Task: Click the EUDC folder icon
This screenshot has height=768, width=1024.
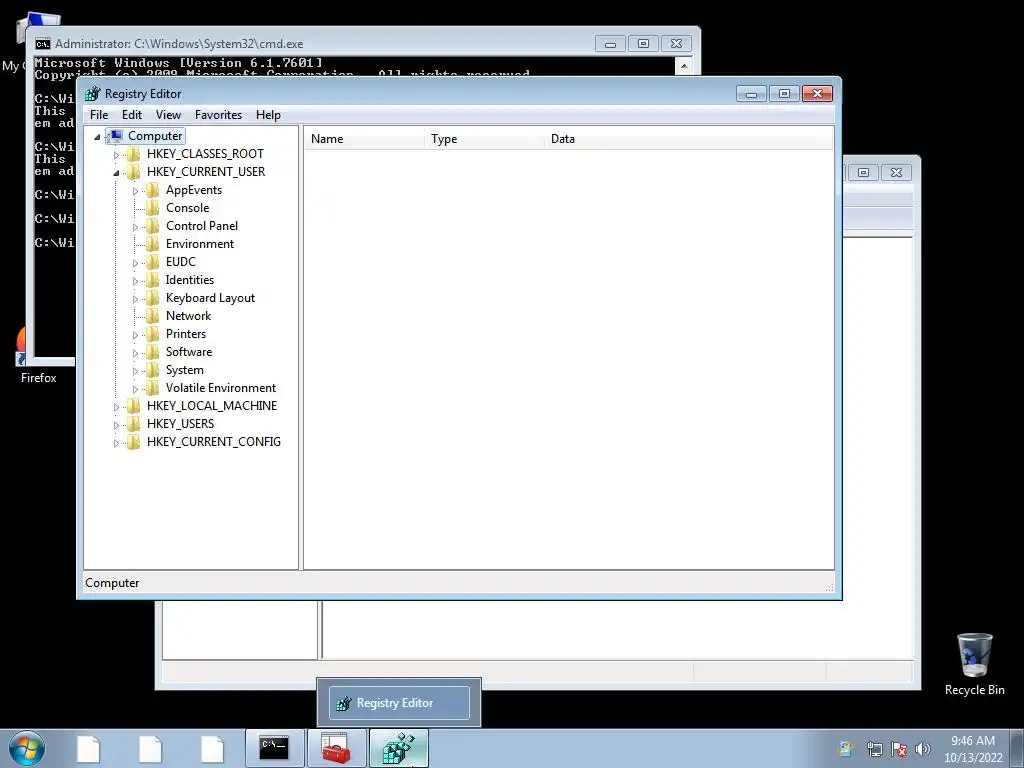Action: coord(152,262)
